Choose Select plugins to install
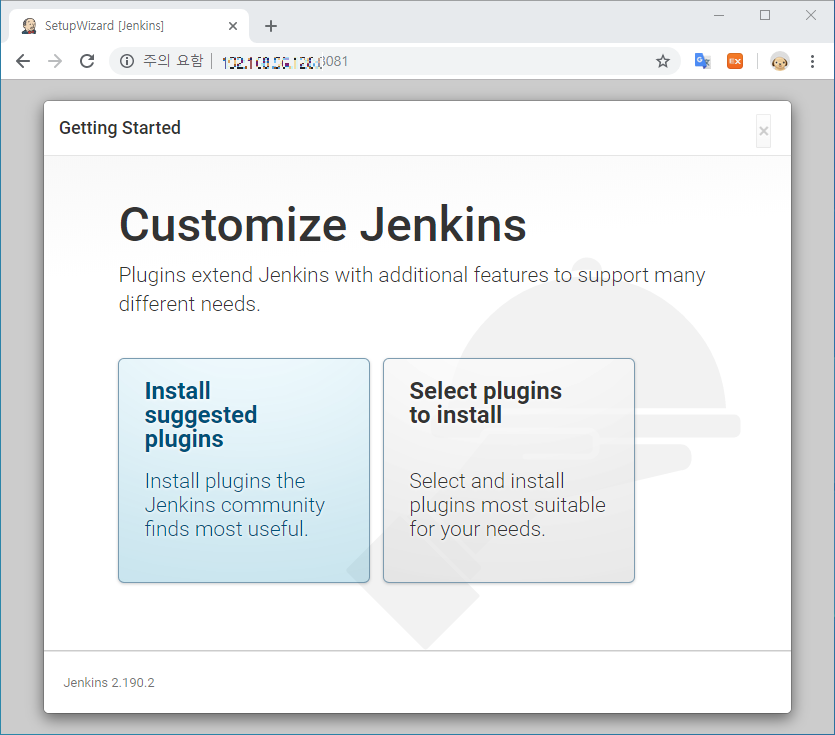 tap(509, 470)
